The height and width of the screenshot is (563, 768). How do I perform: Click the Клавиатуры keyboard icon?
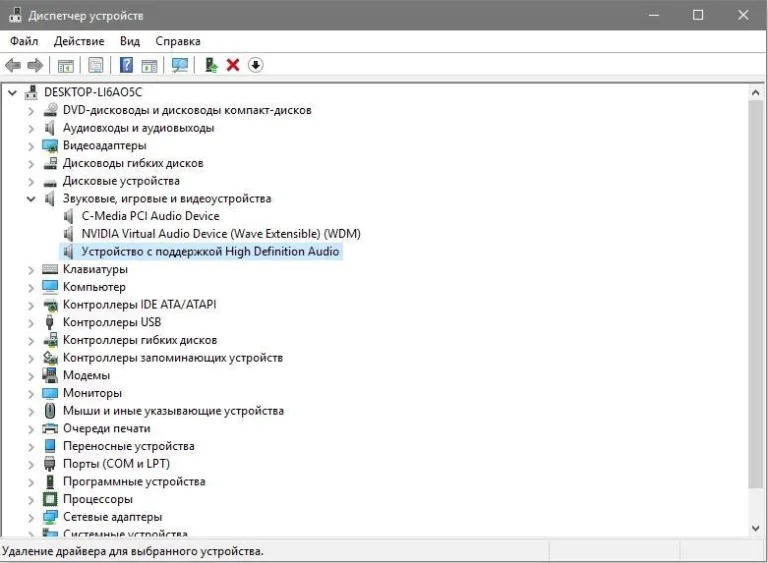pyautogui.click(x=50, y=269)
